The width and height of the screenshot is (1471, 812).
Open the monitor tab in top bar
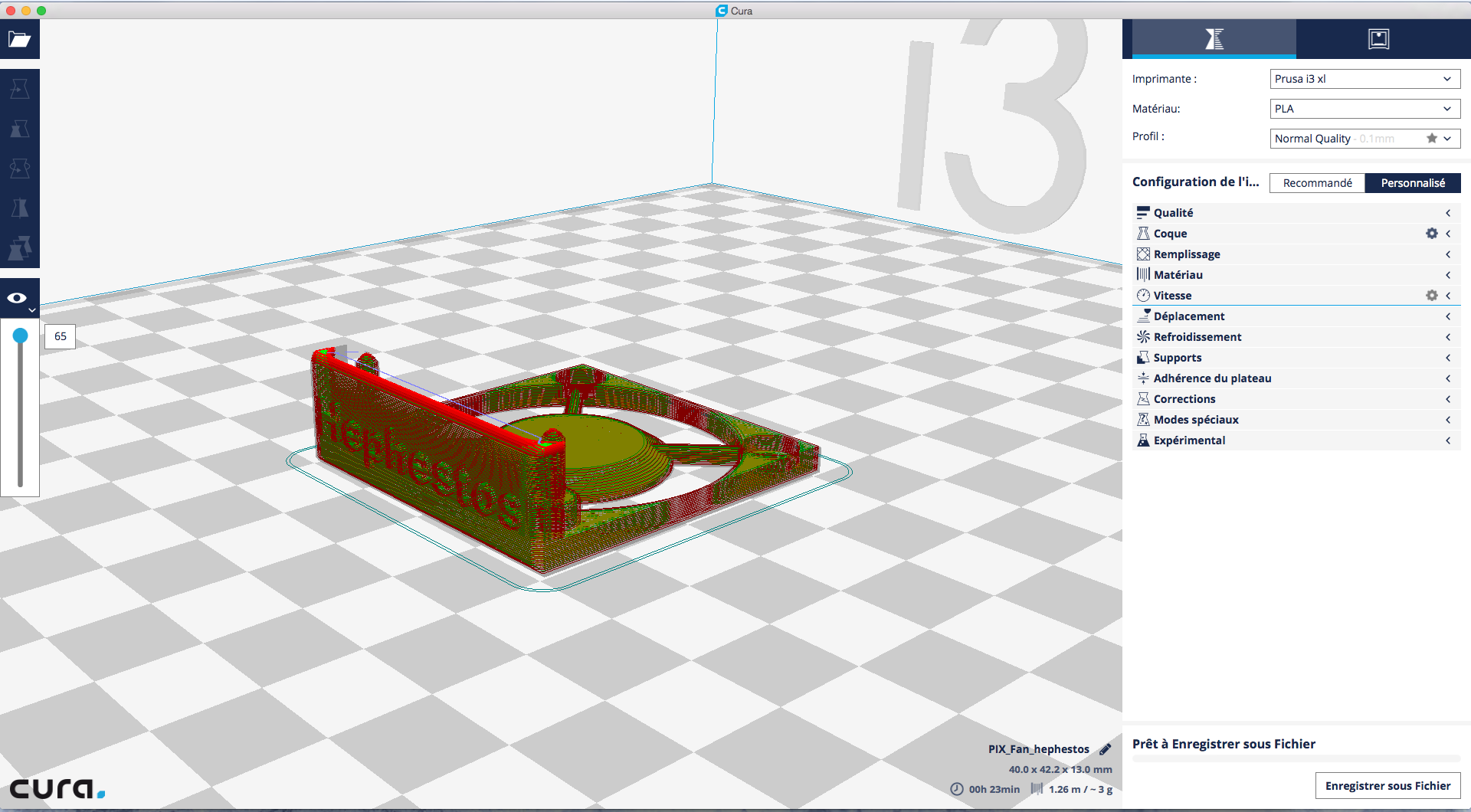1378,39
